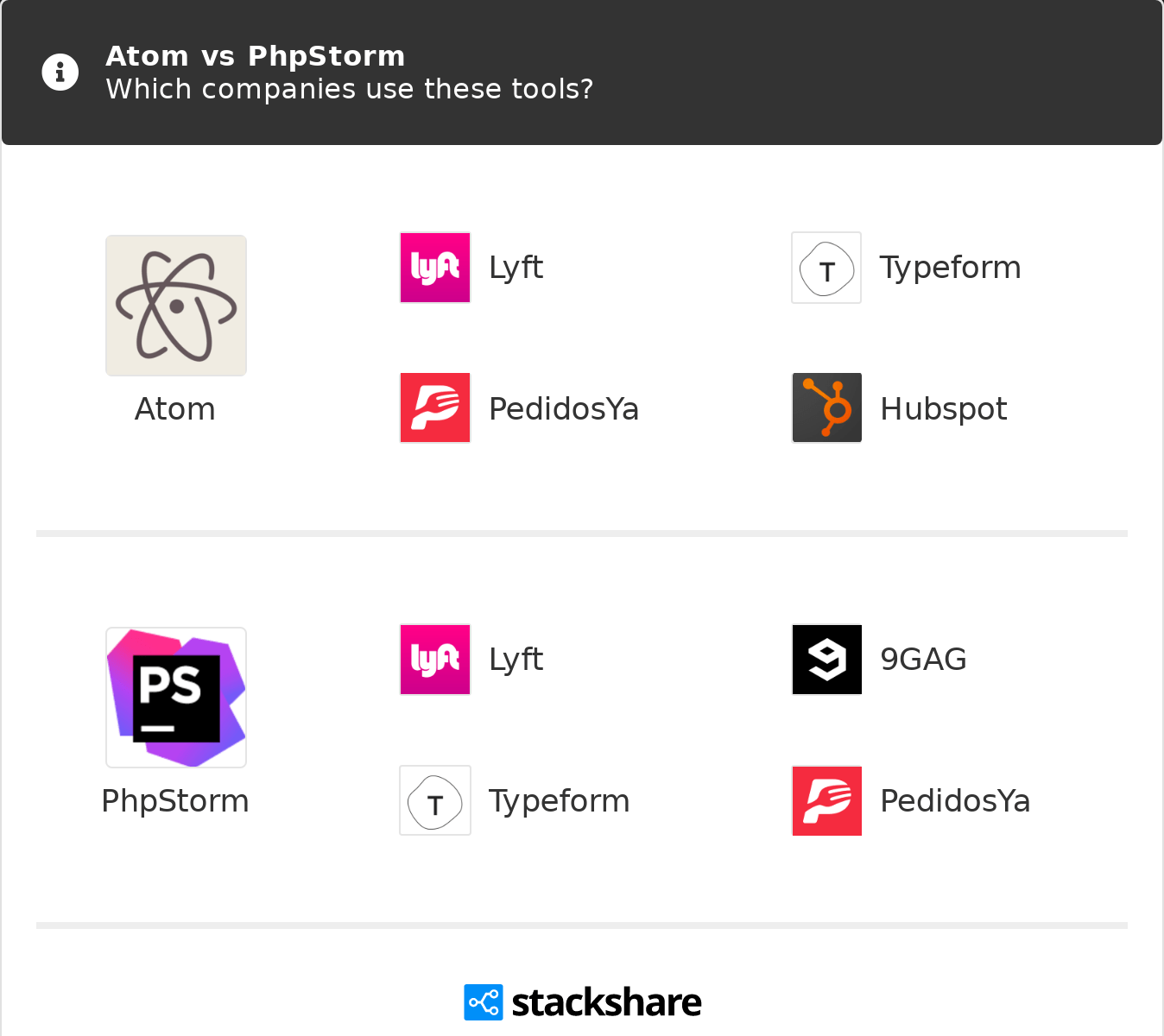Click the Typeform logo in Atom section
The width and height of the screenshot is (1164, 1036).
[x=827, y=268]
